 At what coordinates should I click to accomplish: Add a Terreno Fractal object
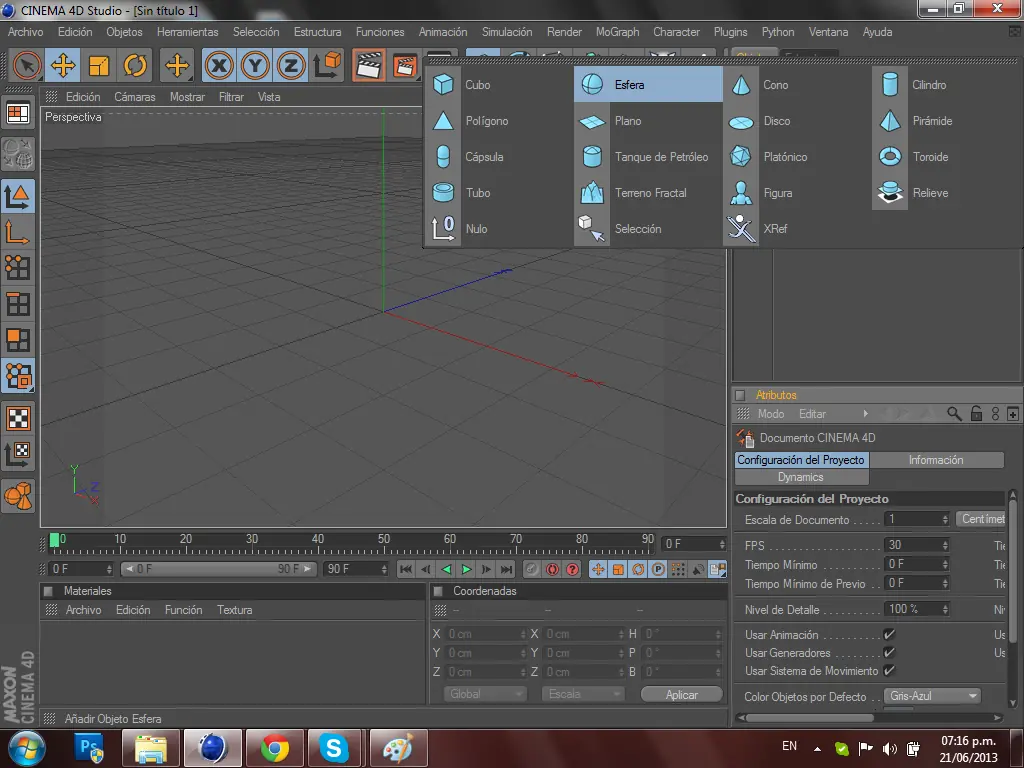click(x=648, y=193)
